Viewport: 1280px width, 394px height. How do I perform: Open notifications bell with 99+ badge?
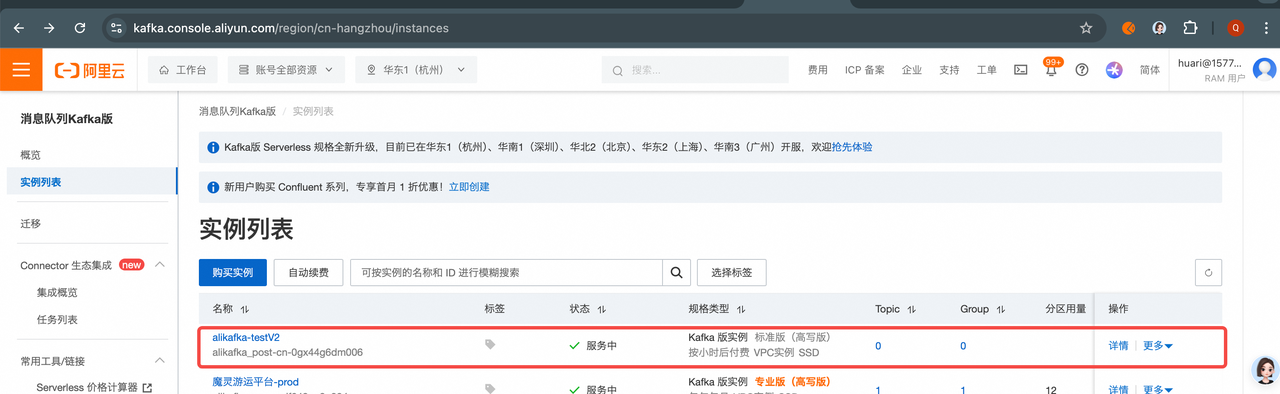pyautogui.click(x=1051, y=71)
